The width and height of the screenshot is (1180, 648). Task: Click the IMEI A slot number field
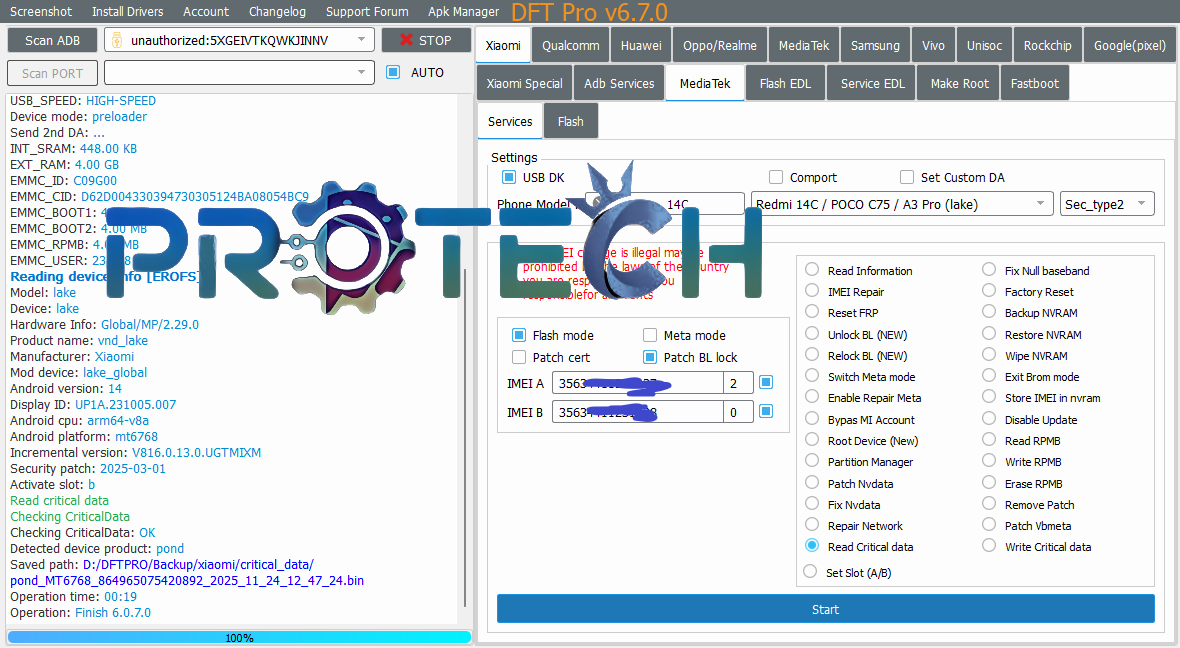pyautogui.click(x=738, y=382)
